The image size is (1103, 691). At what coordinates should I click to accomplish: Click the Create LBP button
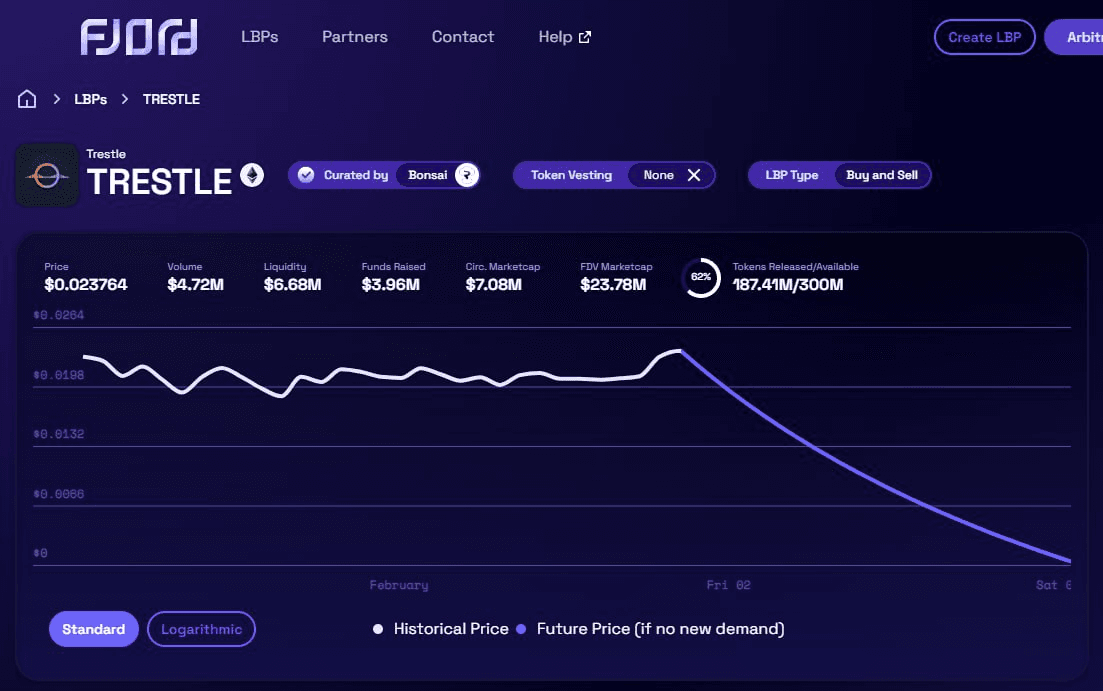pos(984,37)
